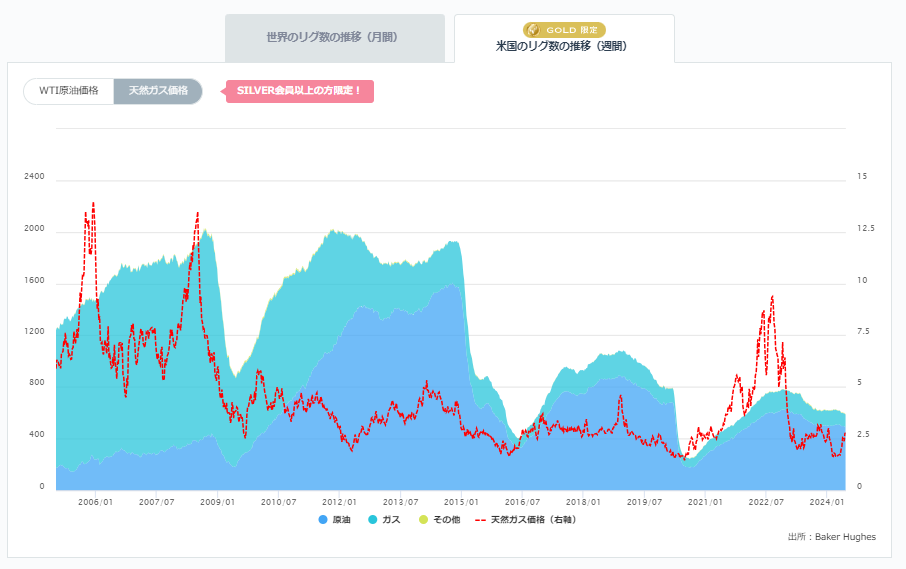Switch to 世界のリグ数の推移（月間） tab
The image size is (906, 569).
coord(335,38)
